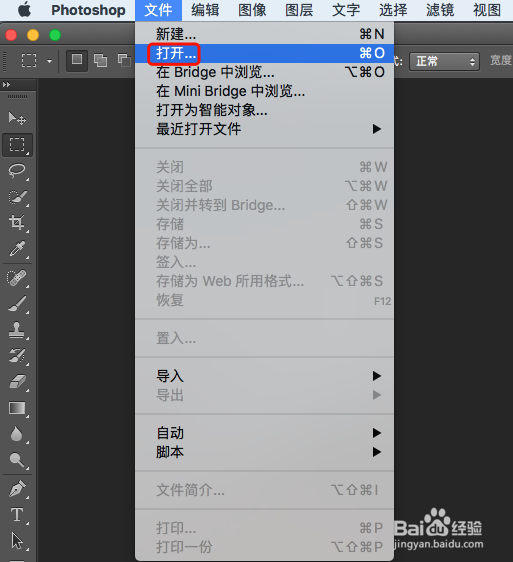Expand the tool preset picker arrow
This screenshot has width=513, height=562.
point(49,61)
